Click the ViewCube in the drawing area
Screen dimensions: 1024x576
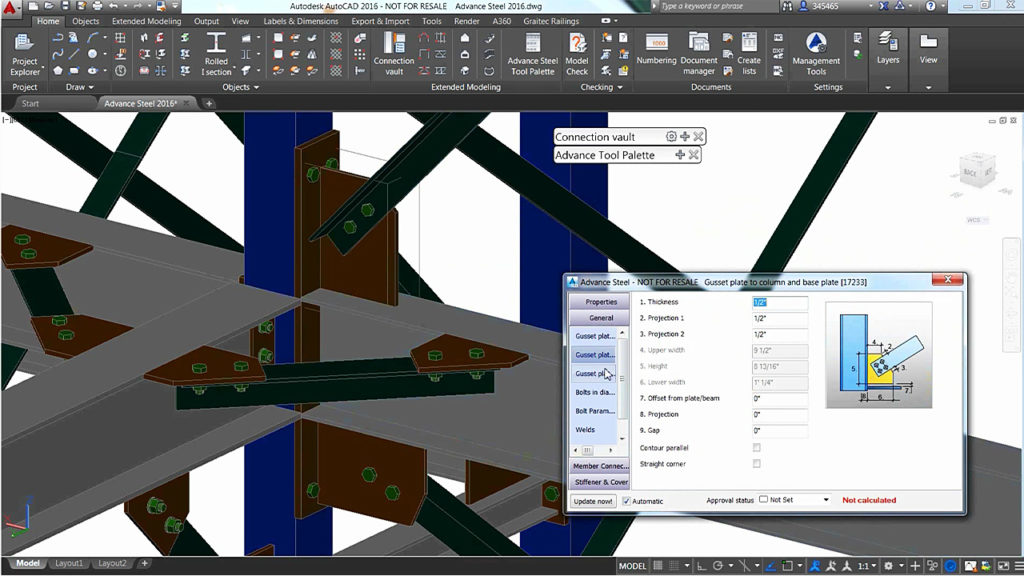977,171
